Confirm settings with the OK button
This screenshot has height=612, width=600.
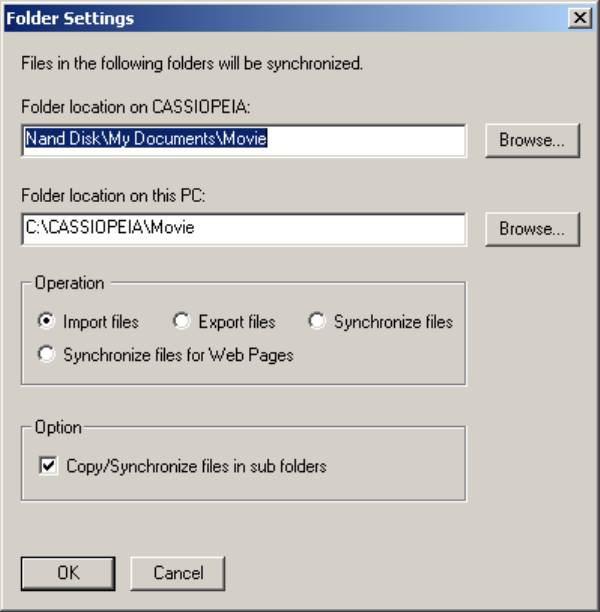click(68, 573)
